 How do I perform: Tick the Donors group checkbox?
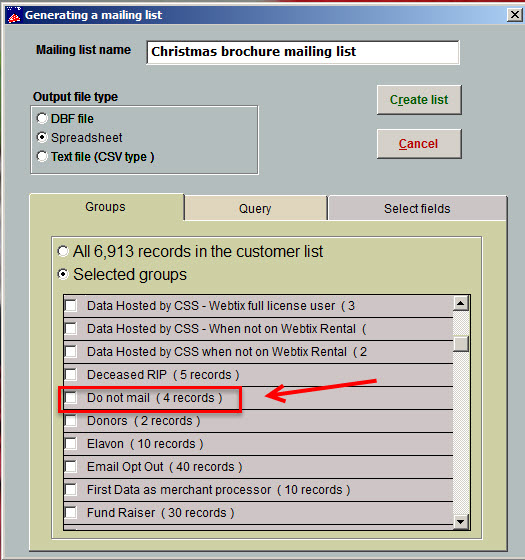pos(71,421)
